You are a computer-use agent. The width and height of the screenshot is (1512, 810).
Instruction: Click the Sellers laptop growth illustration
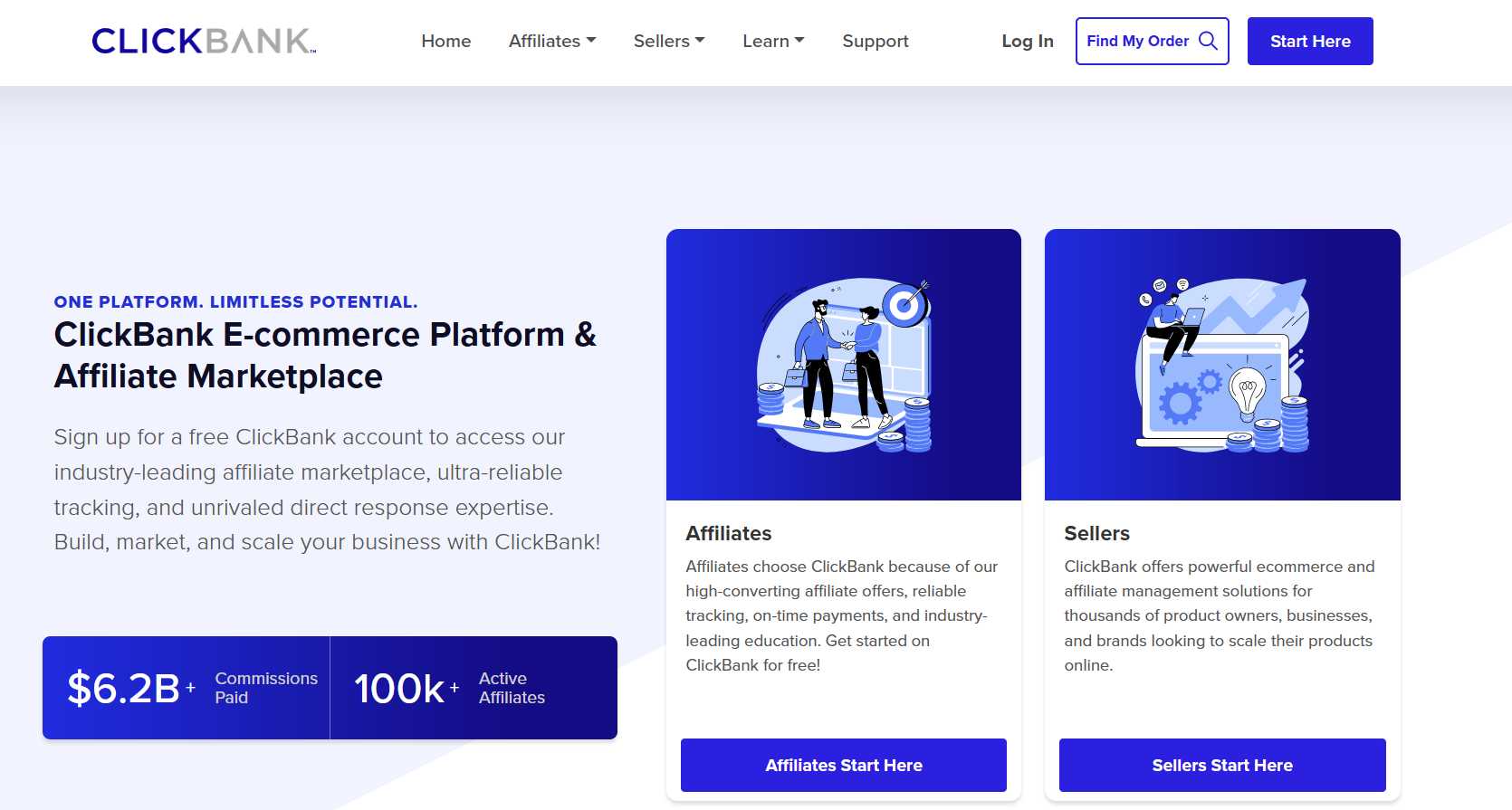click(1221, 365)
